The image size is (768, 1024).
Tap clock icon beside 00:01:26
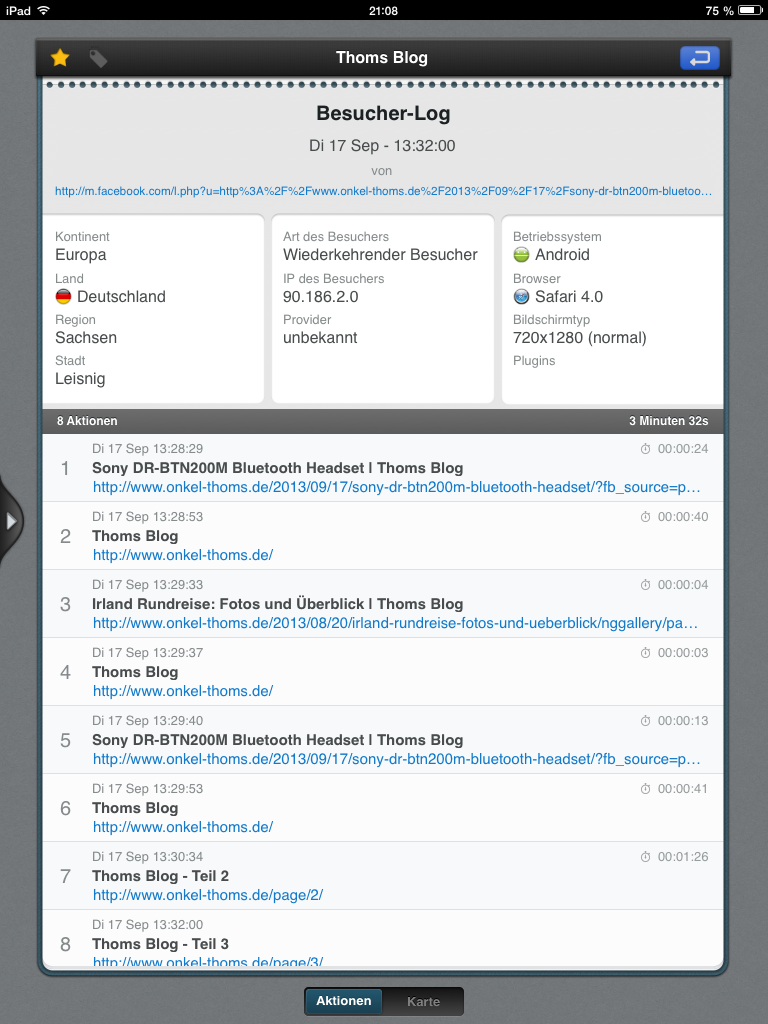pos(645,856)
